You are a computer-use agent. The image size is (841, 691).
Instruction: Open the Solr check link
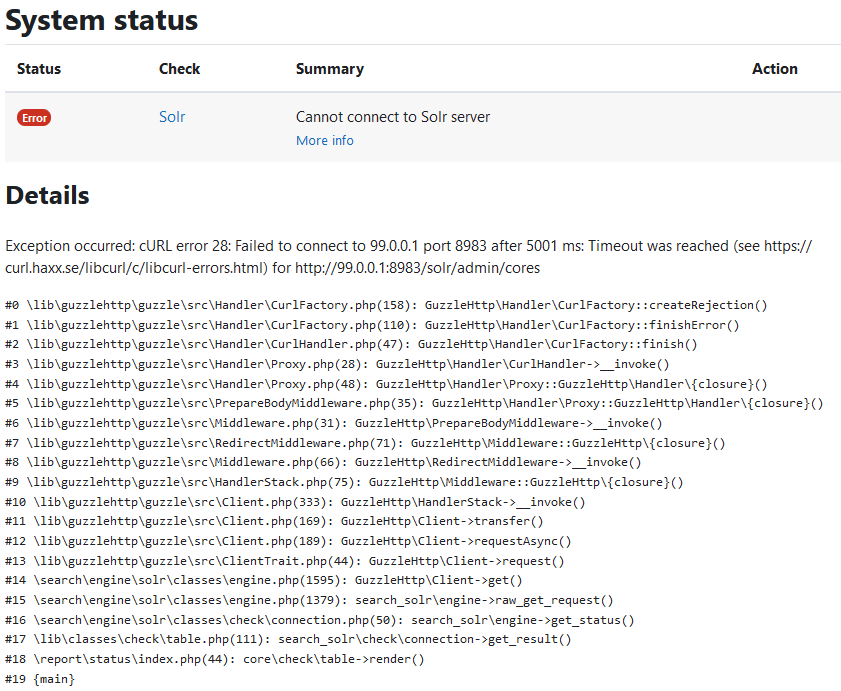coord(172,117)
